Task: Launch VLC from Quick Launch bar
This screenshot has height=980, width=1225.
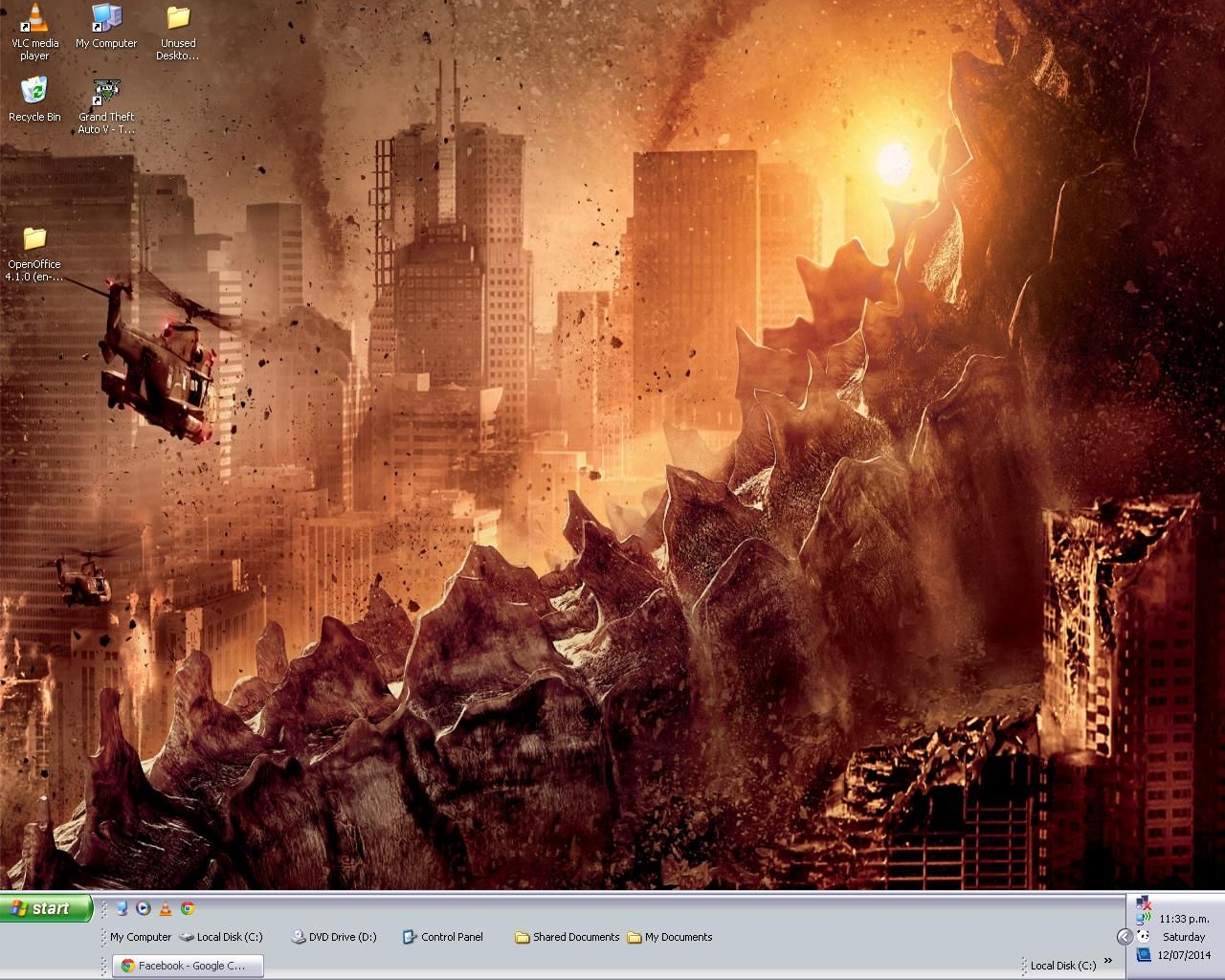Action: (166, 908)
